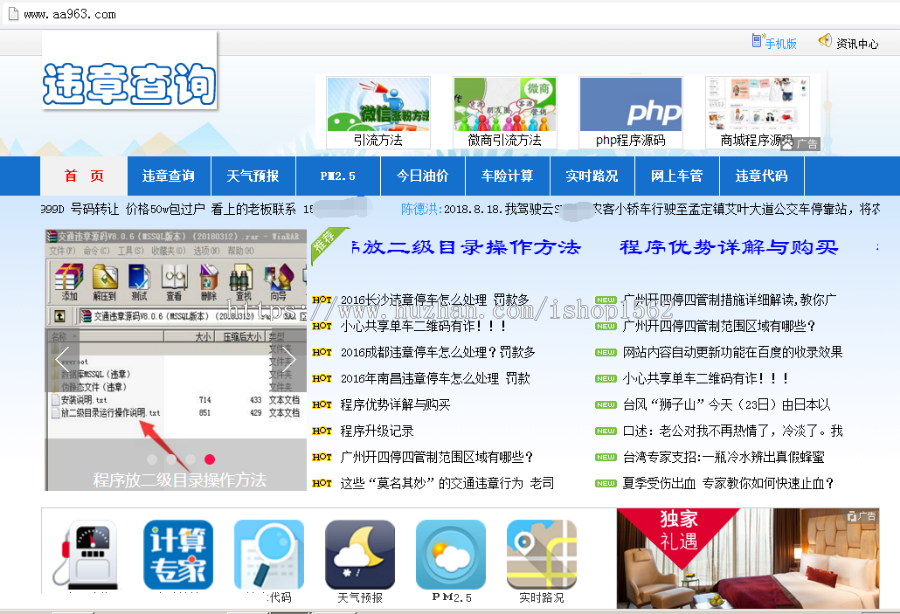
Task: Open article 程序升级记录
Action: (377, 431)
